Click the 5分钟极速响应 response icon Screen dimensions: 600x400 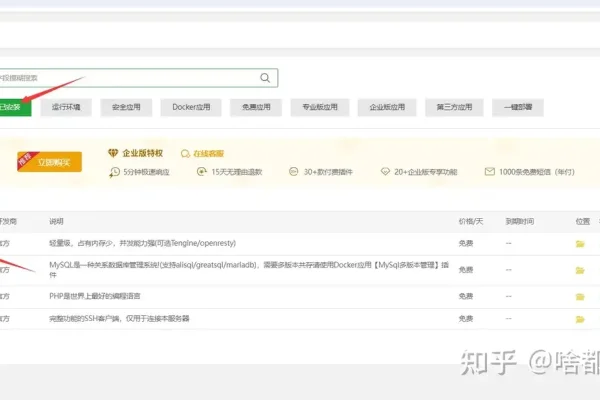pyautogui.click(x=114, y=172)
